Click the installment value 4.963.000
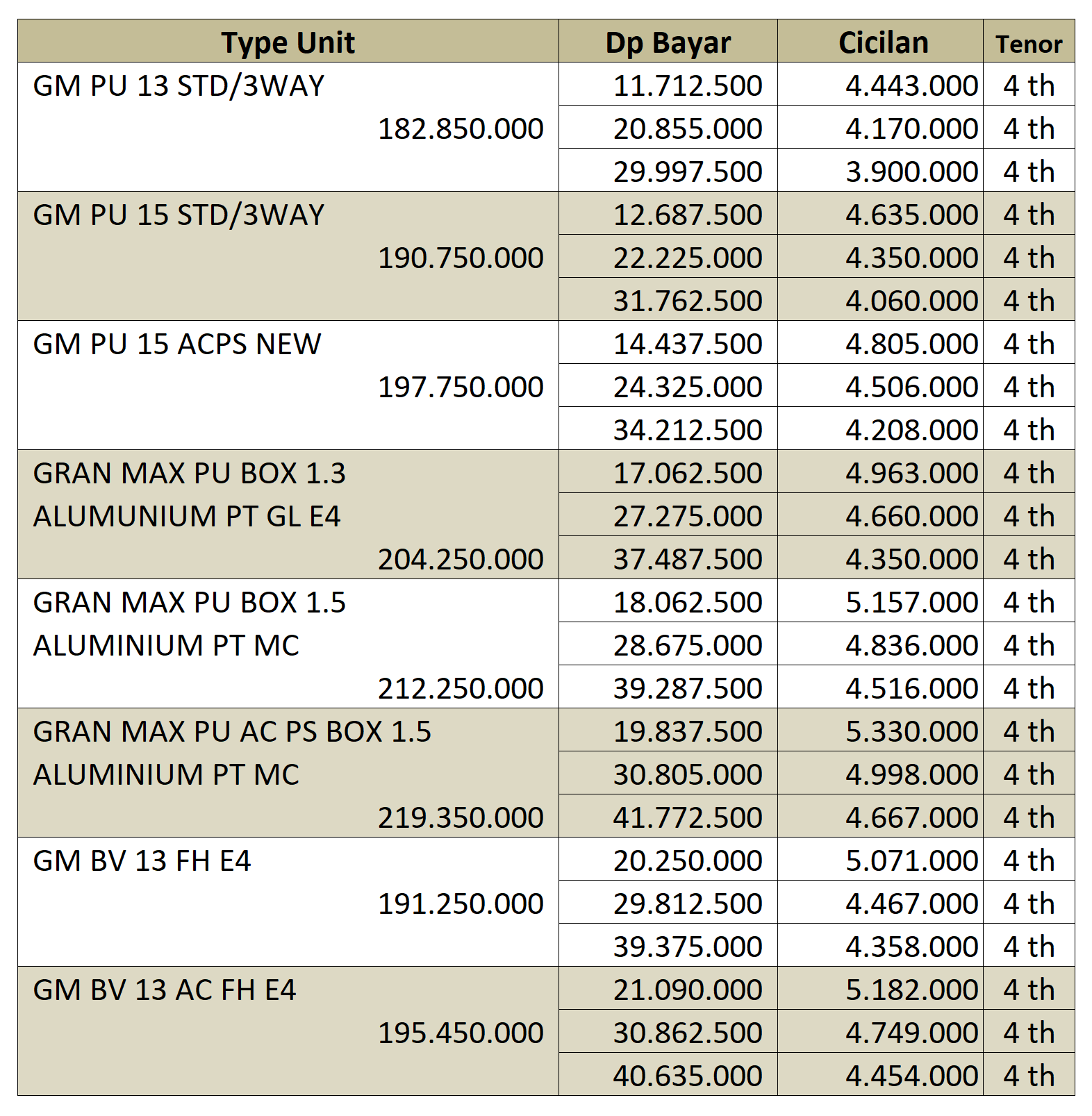 (911, 474)
